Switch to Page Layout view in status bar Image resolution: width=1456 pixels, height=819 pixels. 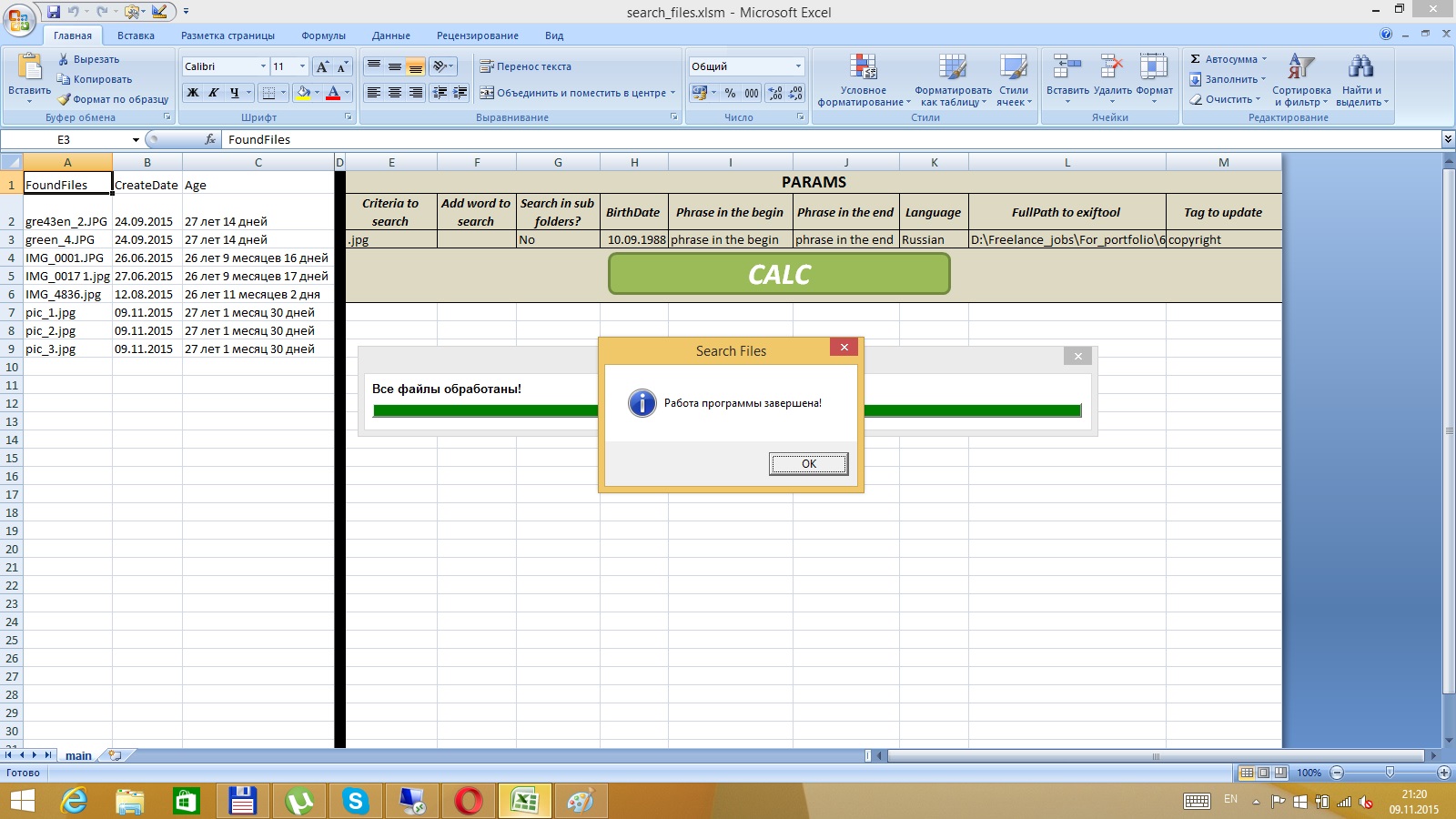1264,773
